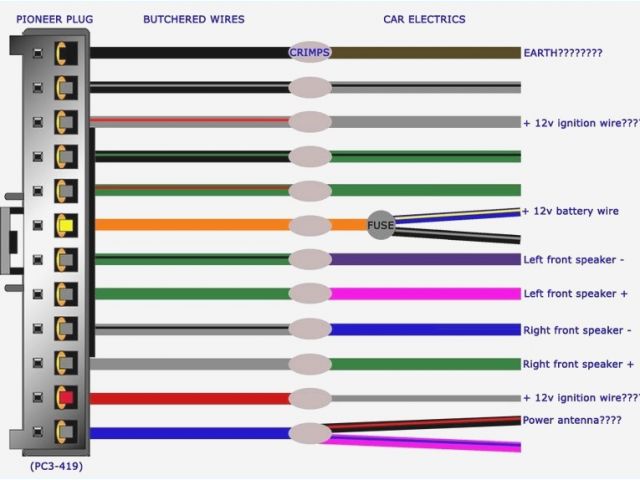Image resolution: width=640 pixels, height=480 pixels.
Task: Click the EARTH???????? label
Action: [563, 52]
